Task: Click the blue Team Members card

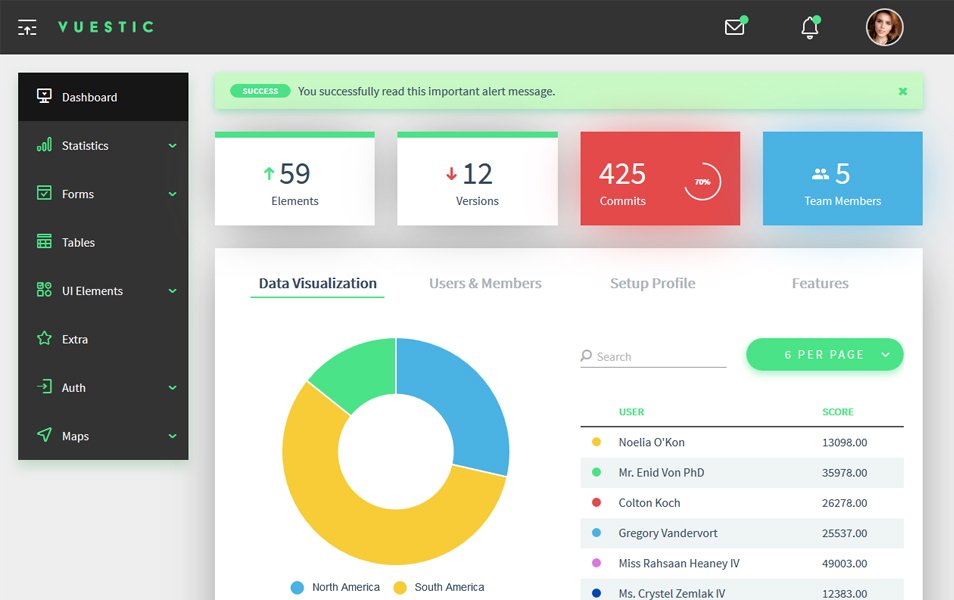Action: point(843,178)
